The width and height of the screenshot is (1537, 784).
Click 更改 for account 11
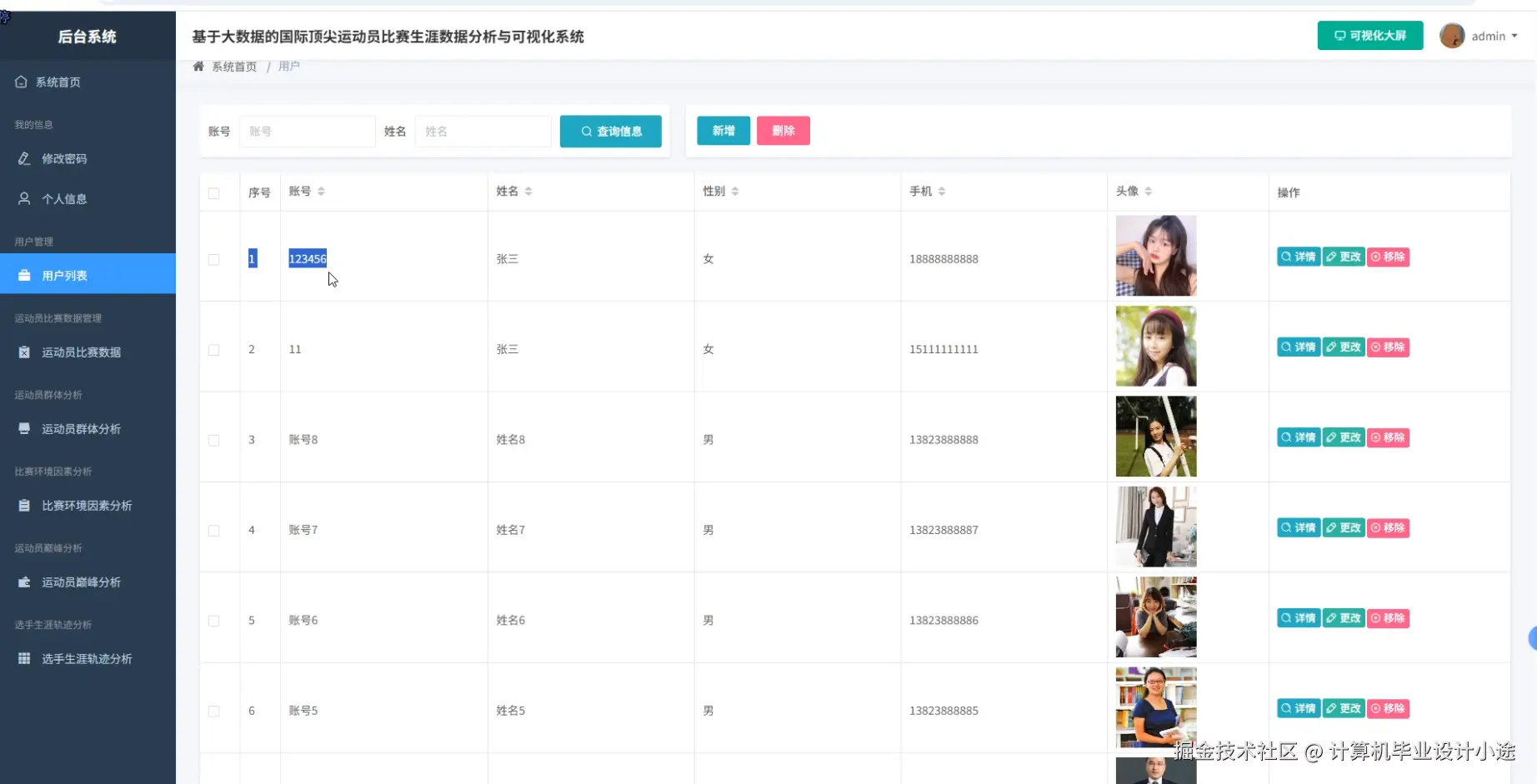(1344, 347)
